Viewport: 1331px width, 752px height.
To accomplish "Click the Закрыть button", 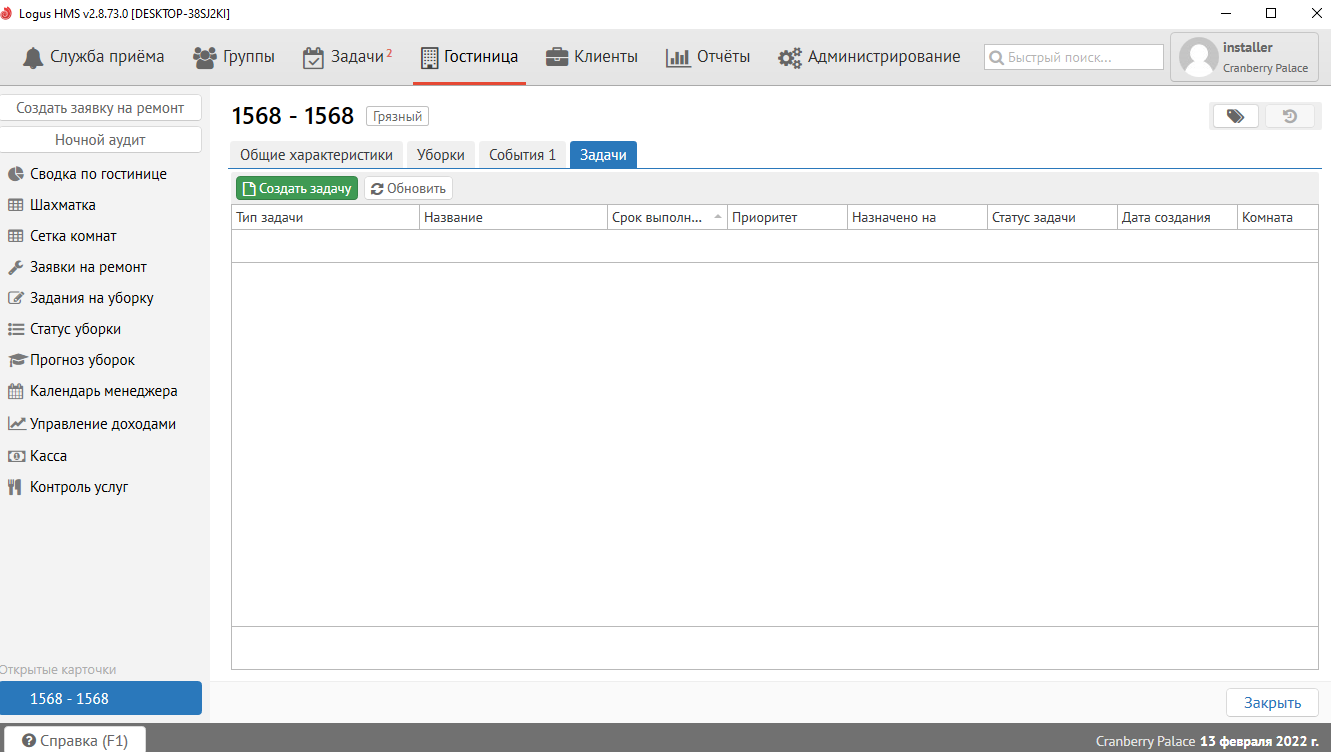I will tap(1272, 702).
